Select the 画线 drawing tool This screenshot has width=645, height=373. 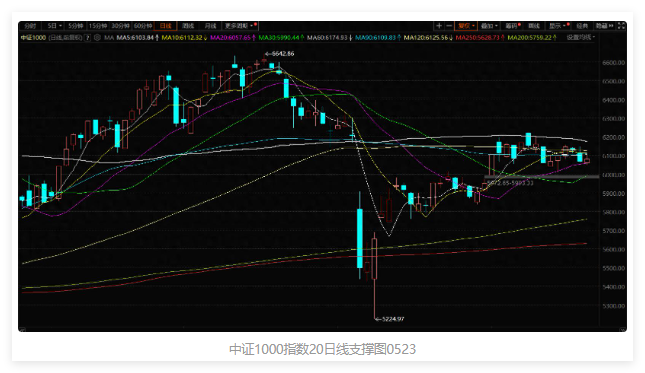[534, 26]
